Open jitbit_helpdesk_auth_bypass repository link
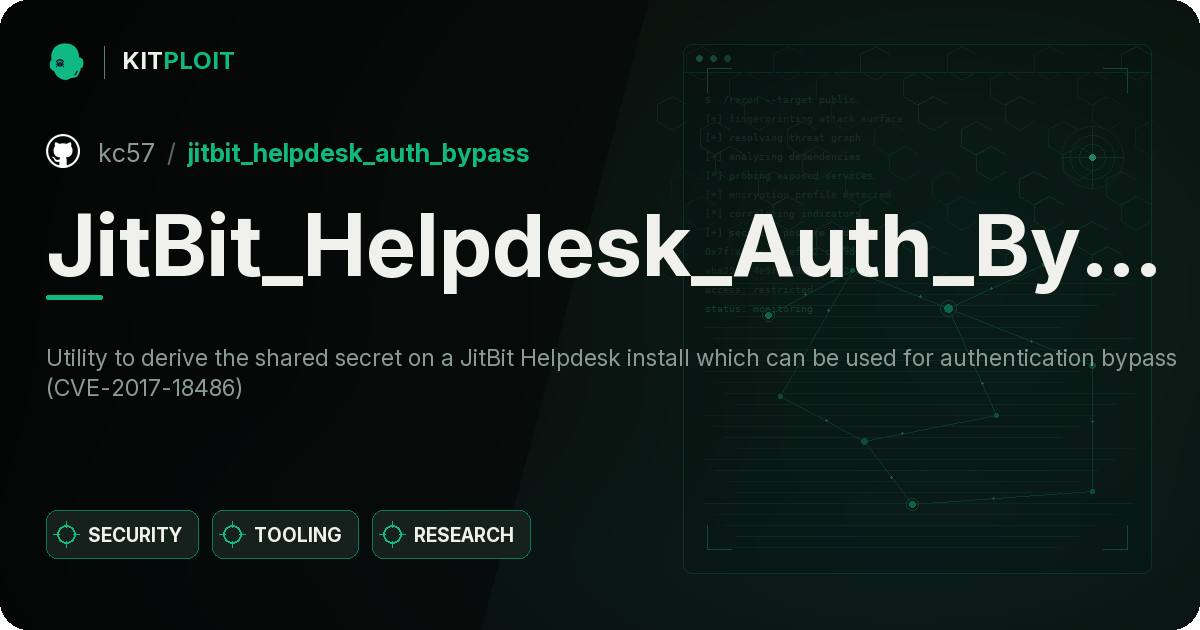This screenshot has width=1200, height=630. coord(358,153)
